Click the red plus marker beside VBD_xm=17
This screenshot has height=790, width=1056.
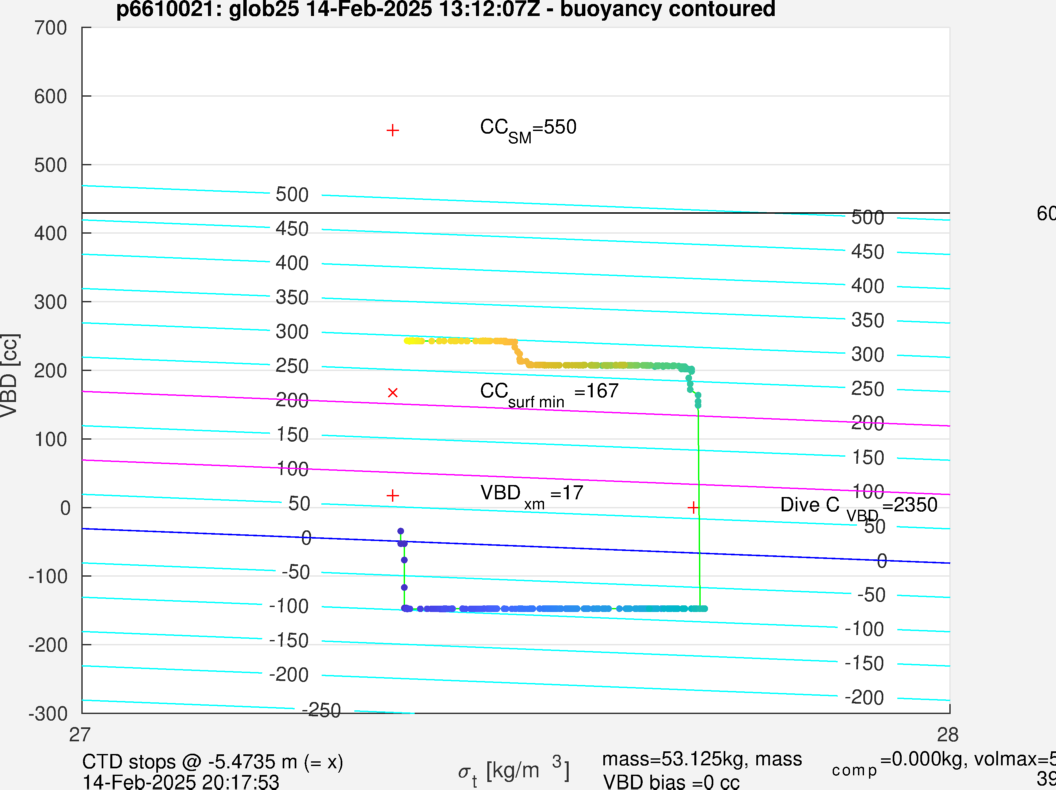point(393,495)
